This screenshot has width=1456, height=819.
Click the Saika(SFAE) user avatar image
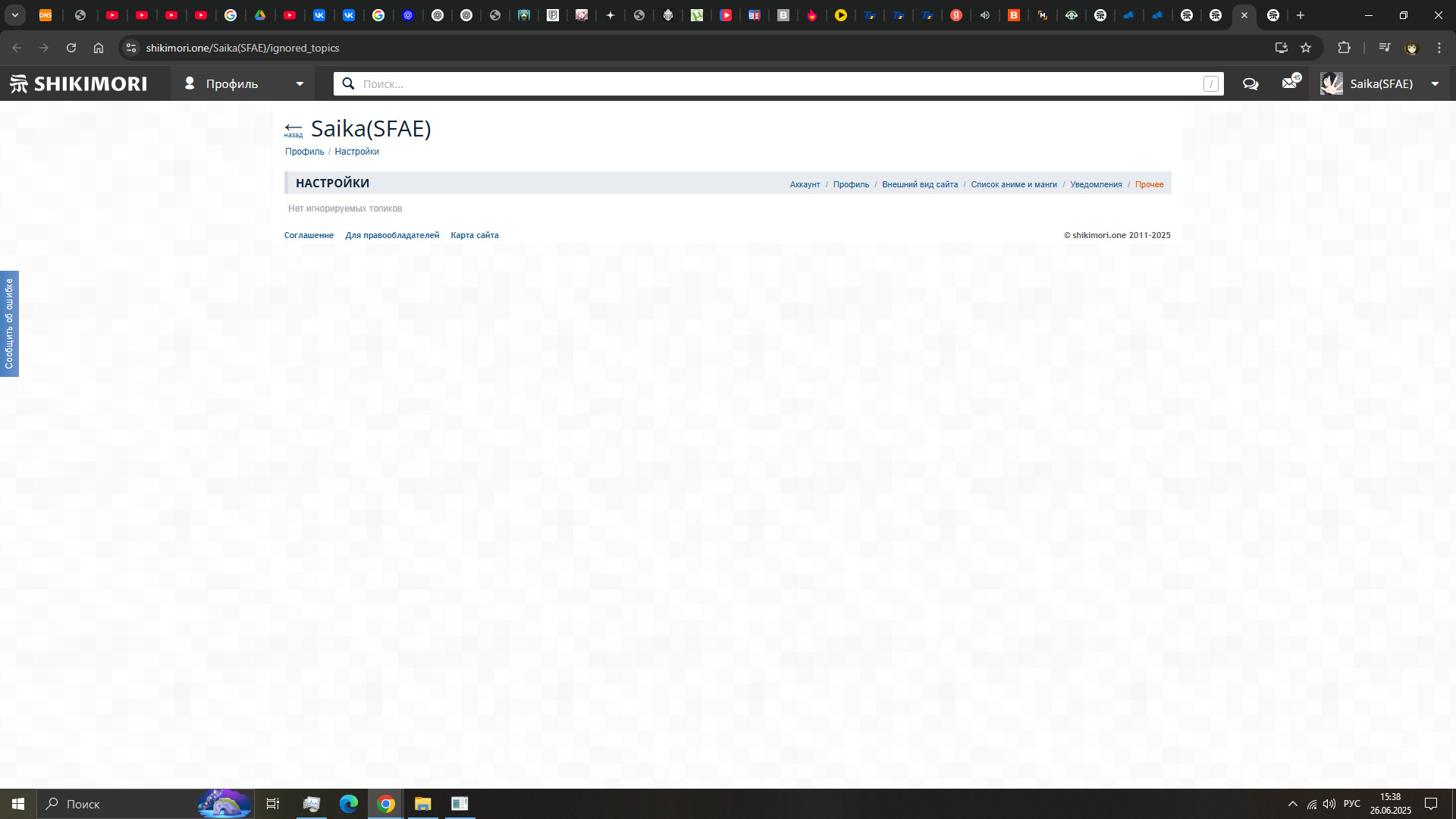[x=1331, y=83]
